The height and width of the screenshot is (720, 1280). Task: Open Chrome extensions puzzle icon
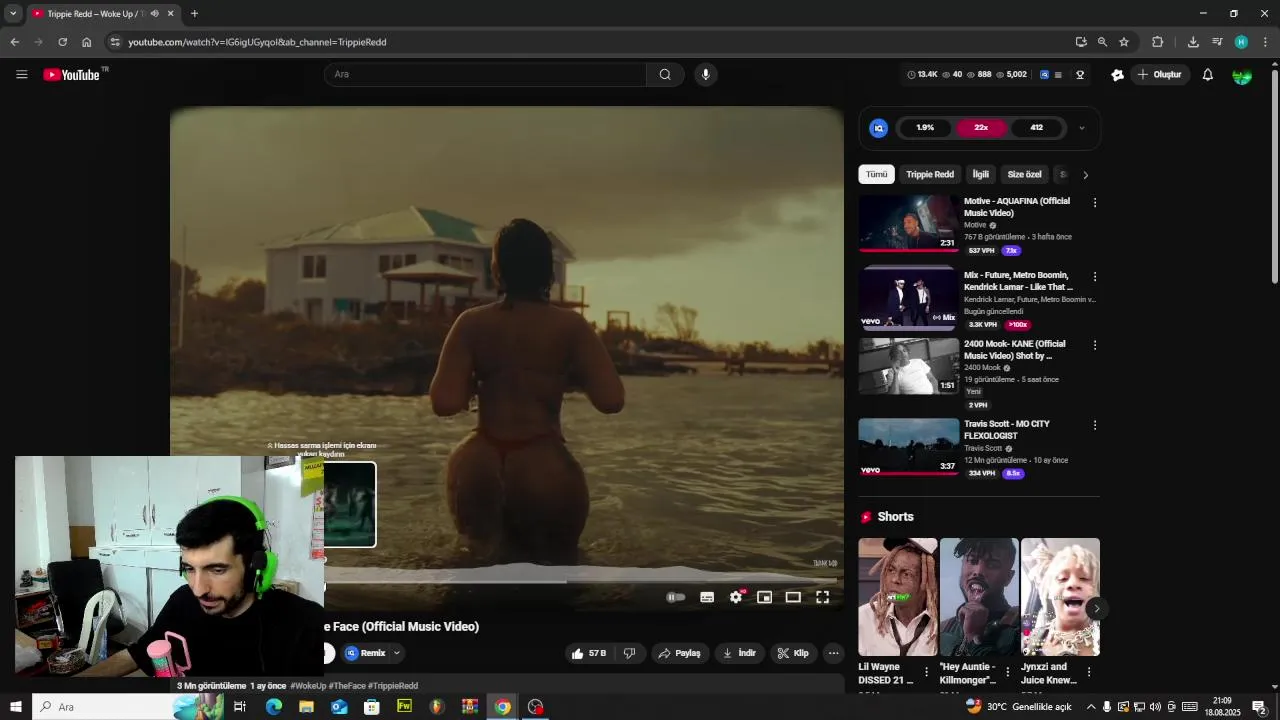point(1158,42)
